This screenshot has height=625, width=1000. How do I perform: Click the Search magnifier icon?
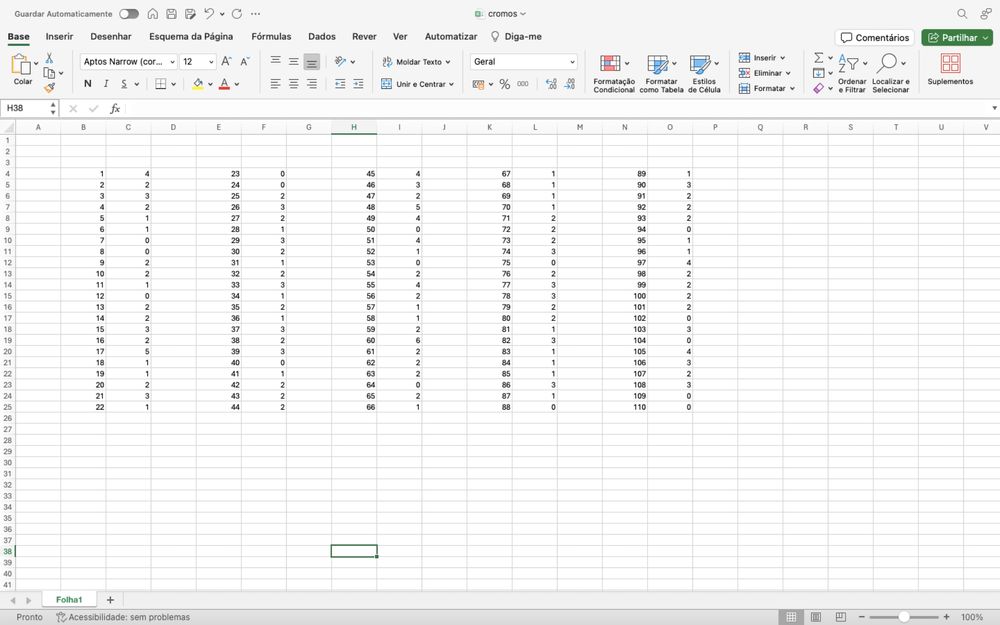(962, 13)
